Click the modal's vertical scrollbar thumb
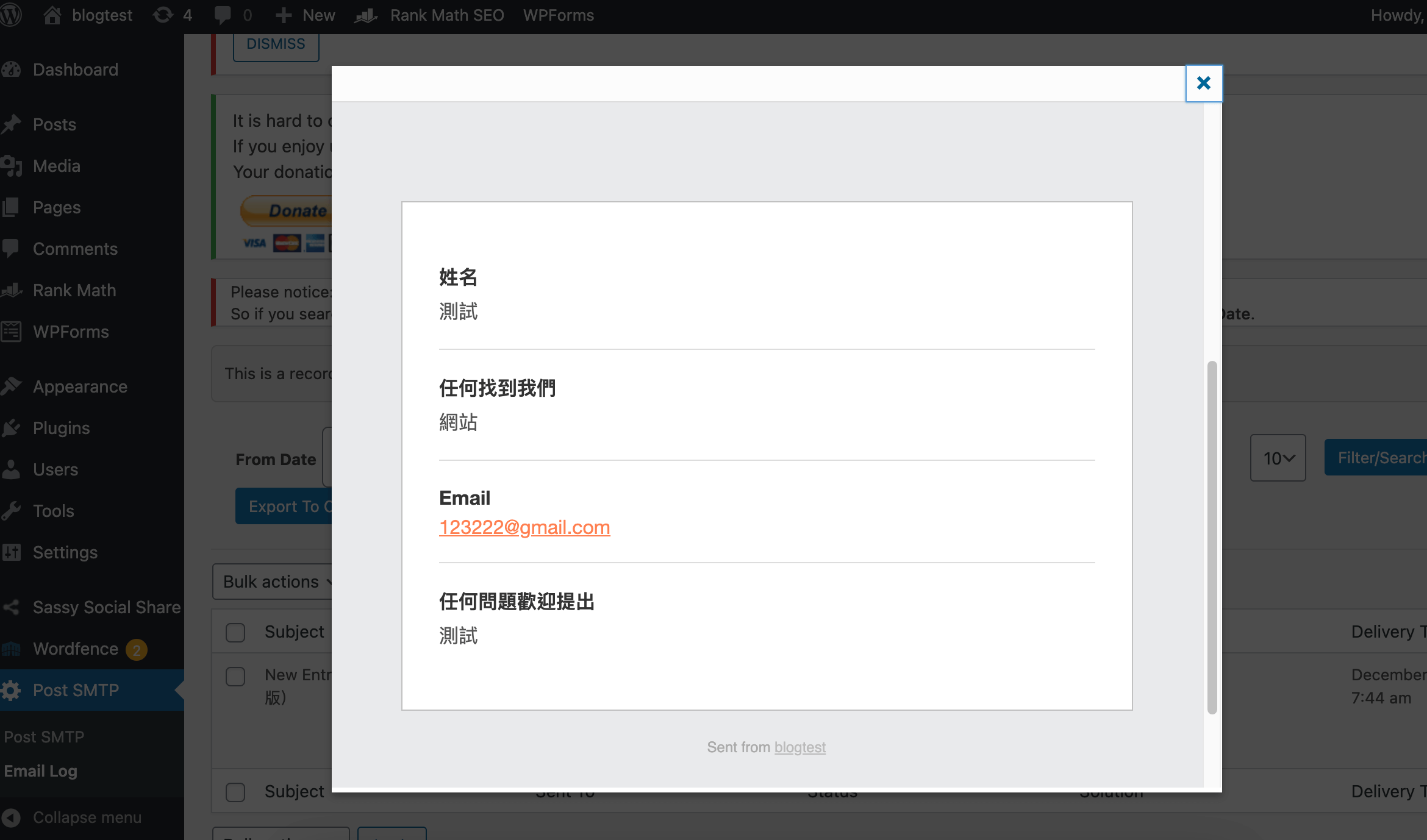This screenshot has height=840, width=1427. [1212, 536]
